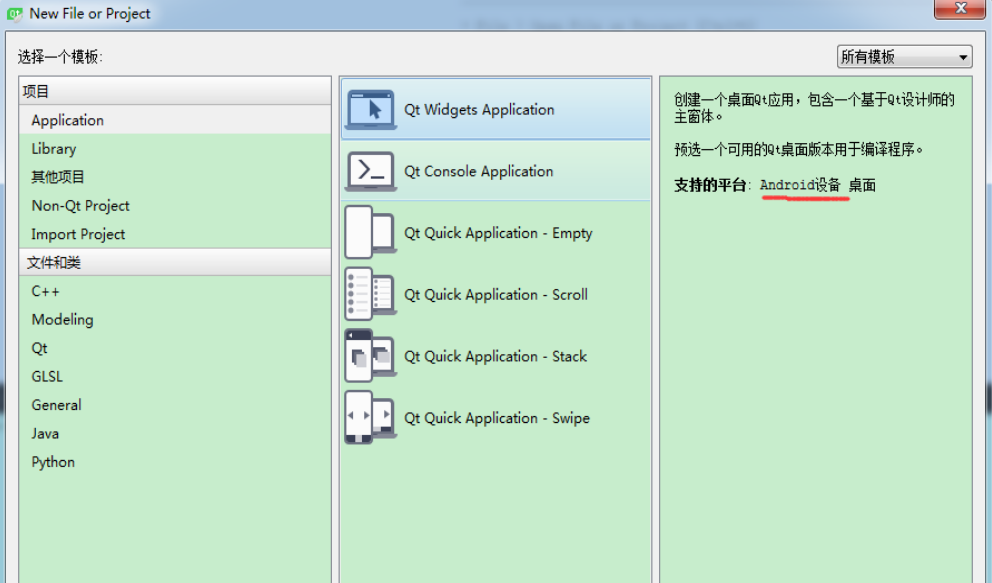Select the Qt Console Application terminal icon
The height and width of the screenshot is (583, 992).
(371, 171)
